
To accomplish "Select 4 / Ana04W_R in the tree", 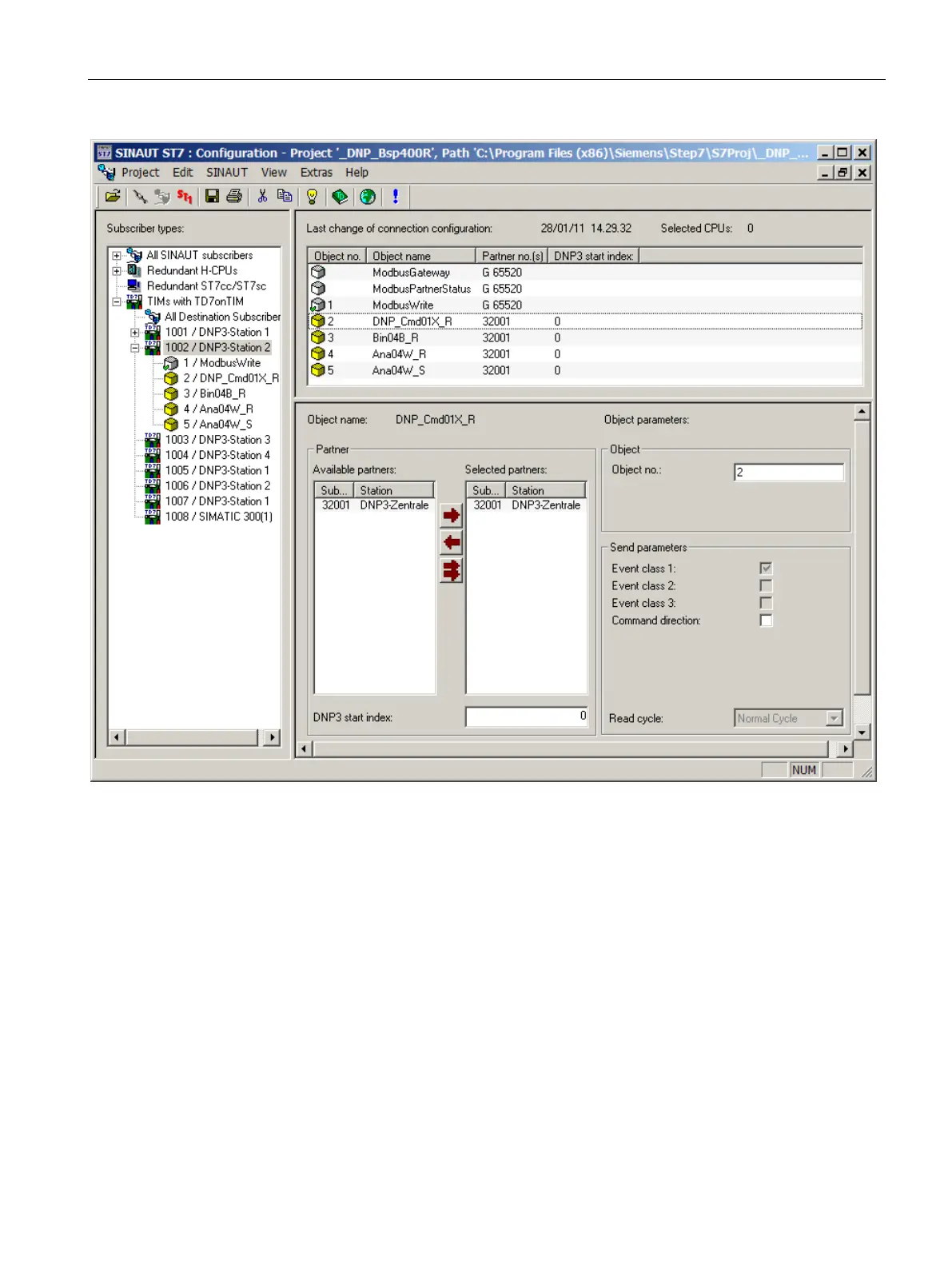I will pyautogui.click(x=218, y=409).
